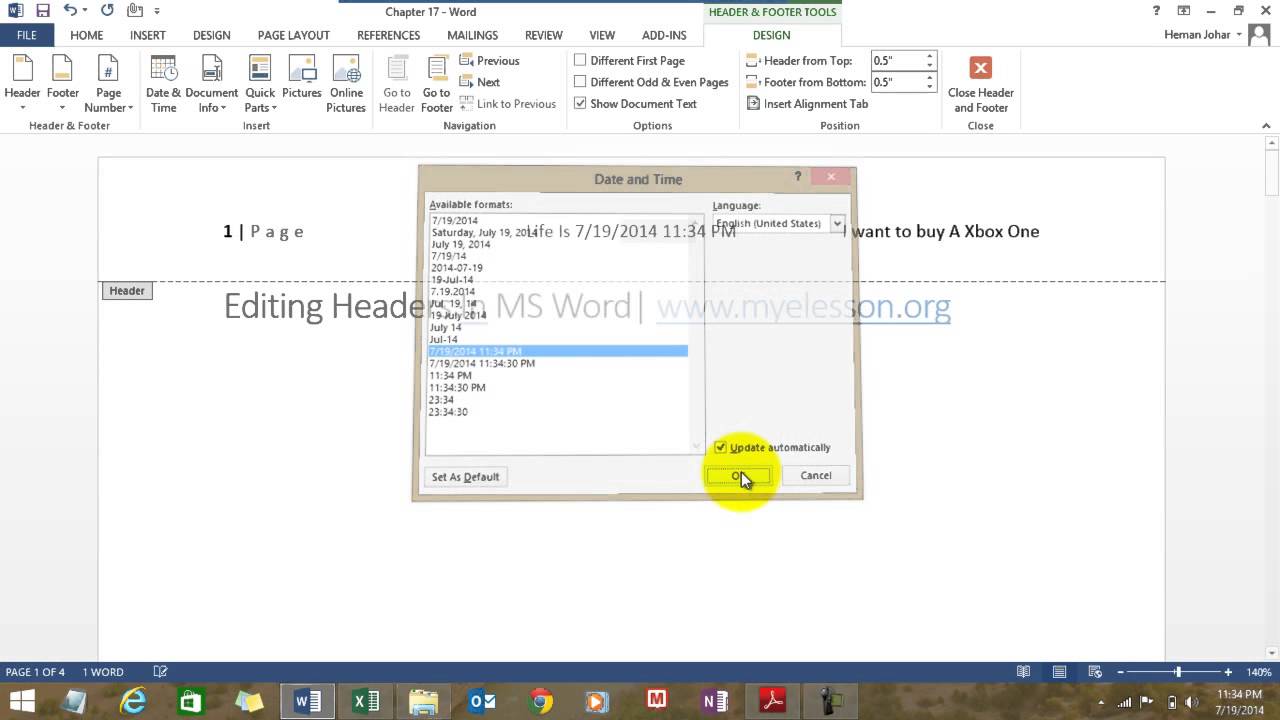Click the proofing icon in status bar
This screenshot has height=720, width=1280.
pyautogui.click(x=160, y=672)
